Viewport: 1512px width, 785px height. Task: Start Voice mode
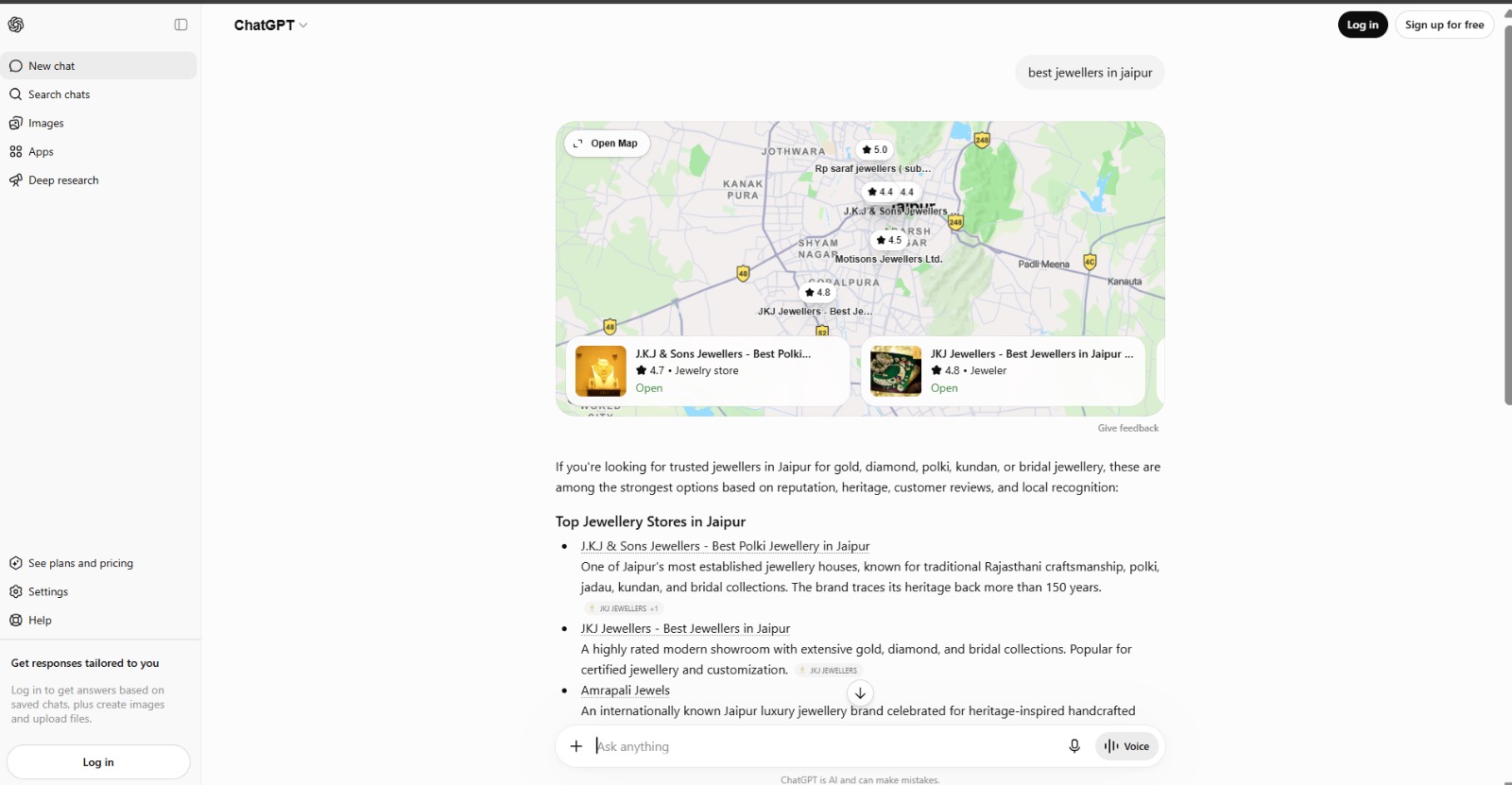(1126, 746)
